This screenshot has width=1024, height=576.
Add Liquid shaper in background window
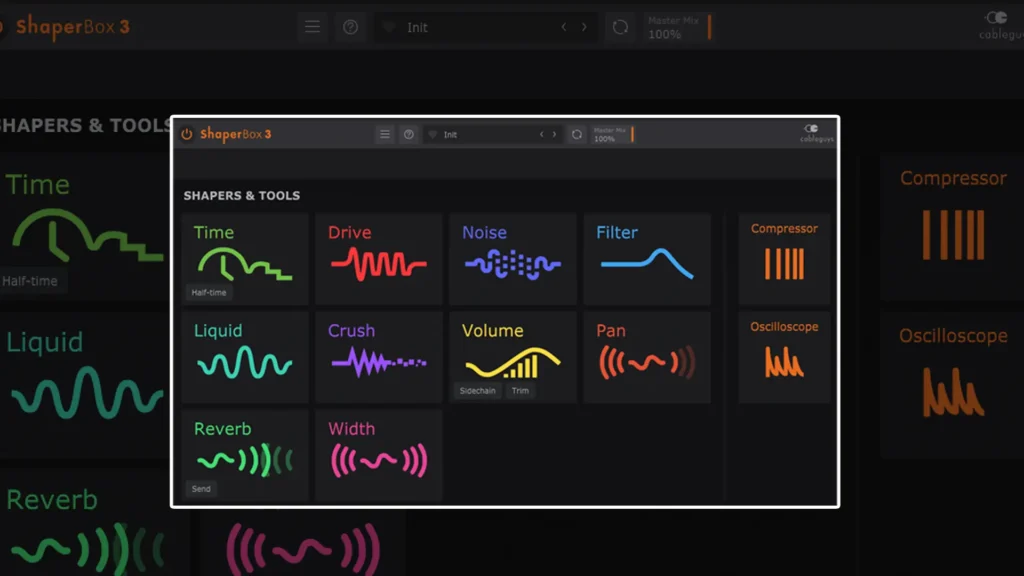pyautogui.click(x=85, y=384)
